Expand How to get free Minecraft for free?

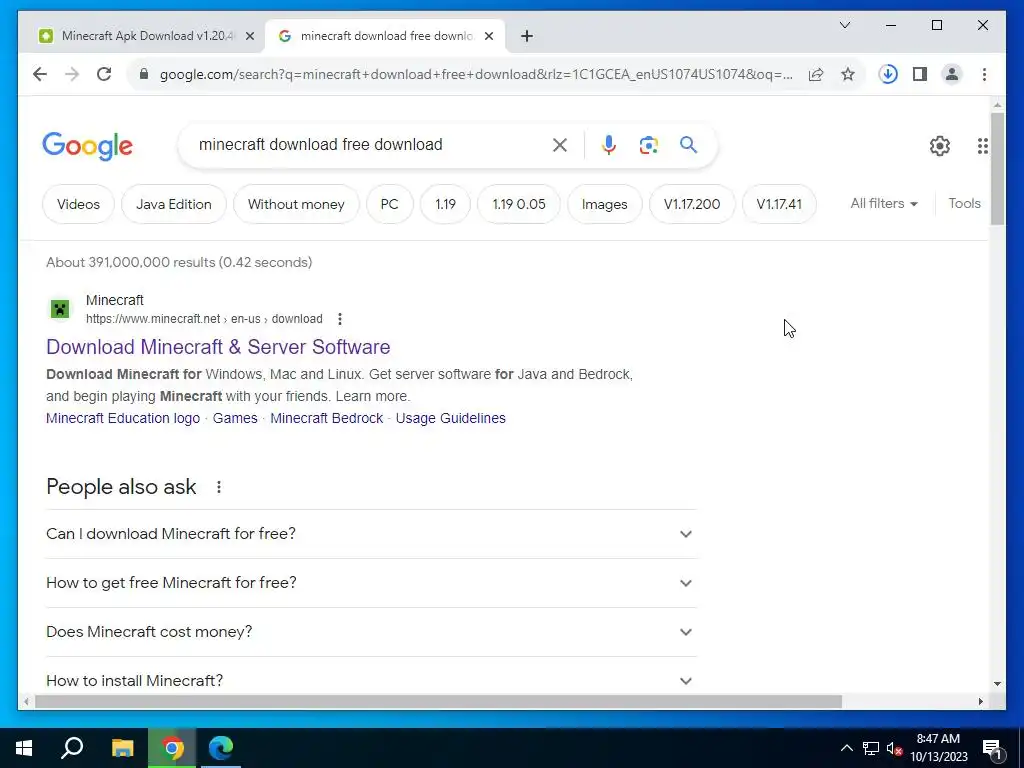point(371,583)
